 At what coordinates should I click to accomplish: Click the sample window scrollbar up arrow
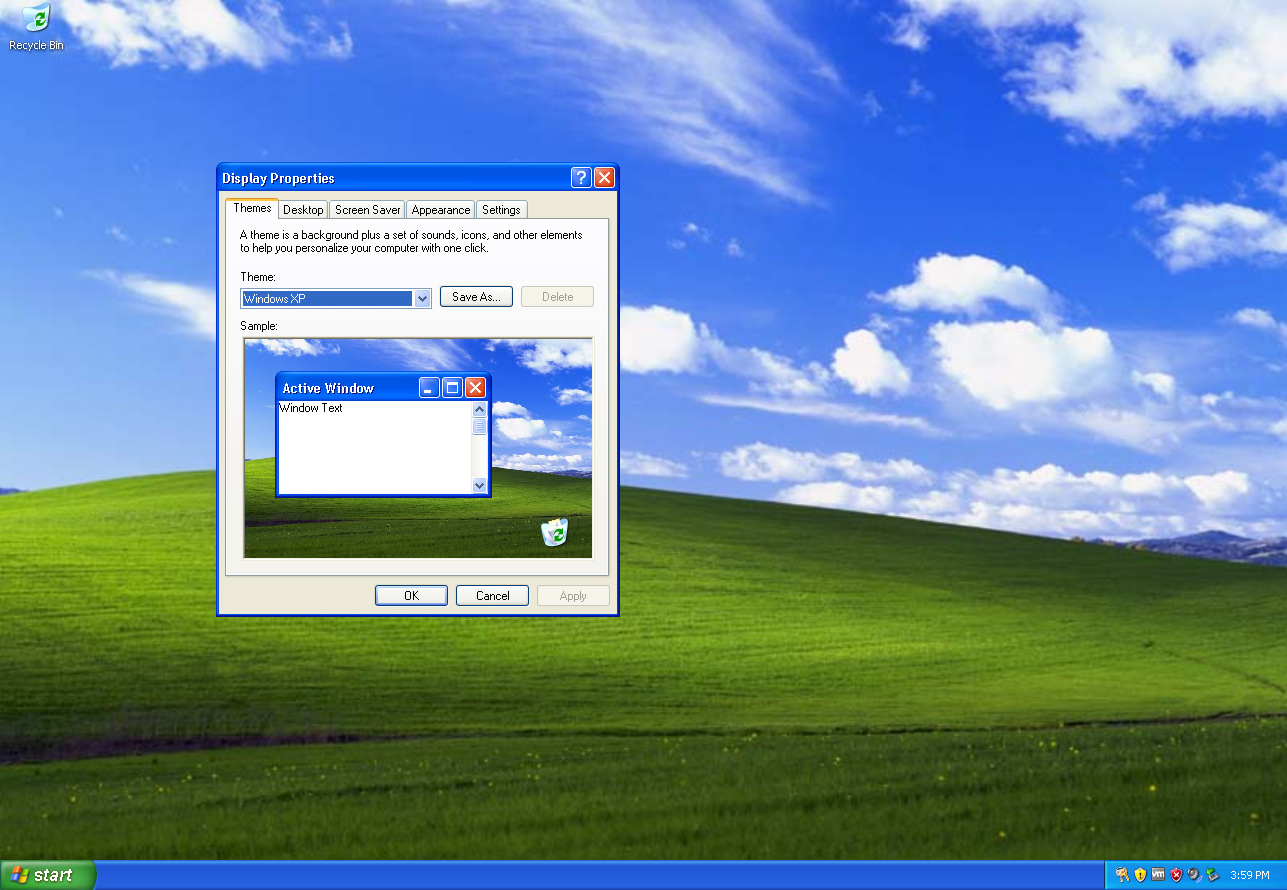point(479,409)
